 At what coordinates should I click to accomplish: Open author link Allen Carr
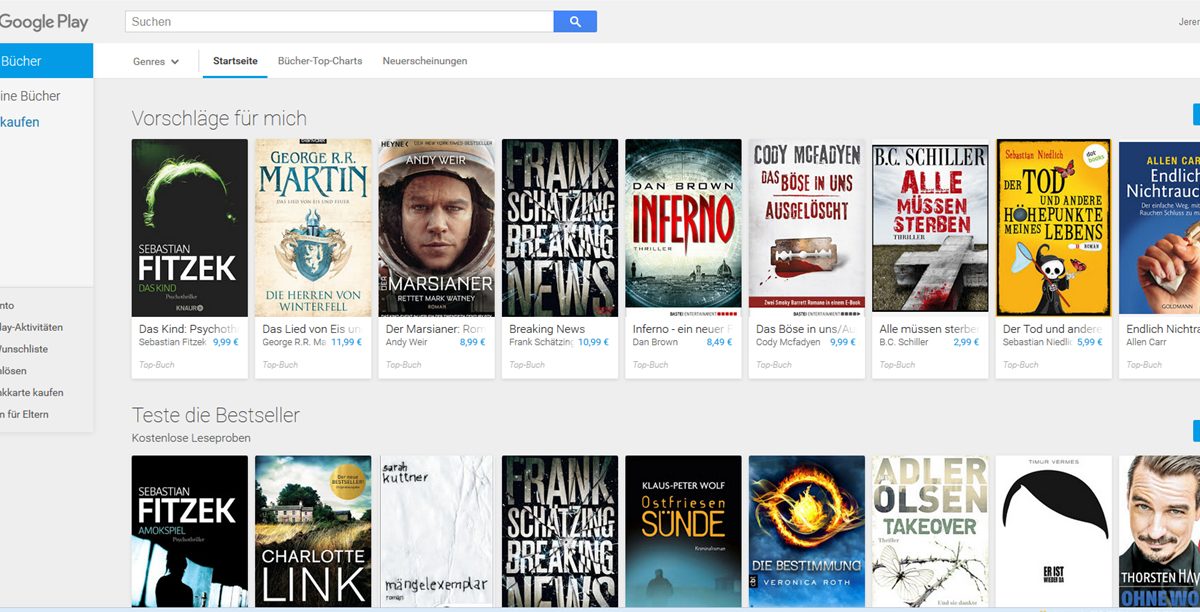1146,342
